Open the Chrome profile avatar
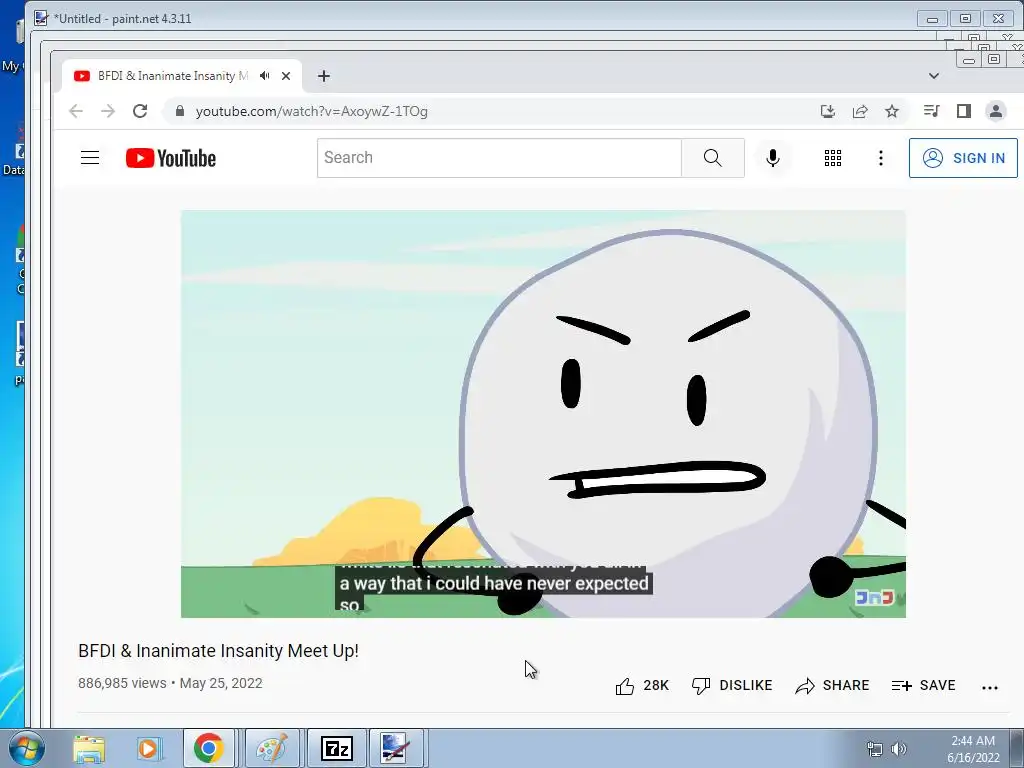 (996, 111)
